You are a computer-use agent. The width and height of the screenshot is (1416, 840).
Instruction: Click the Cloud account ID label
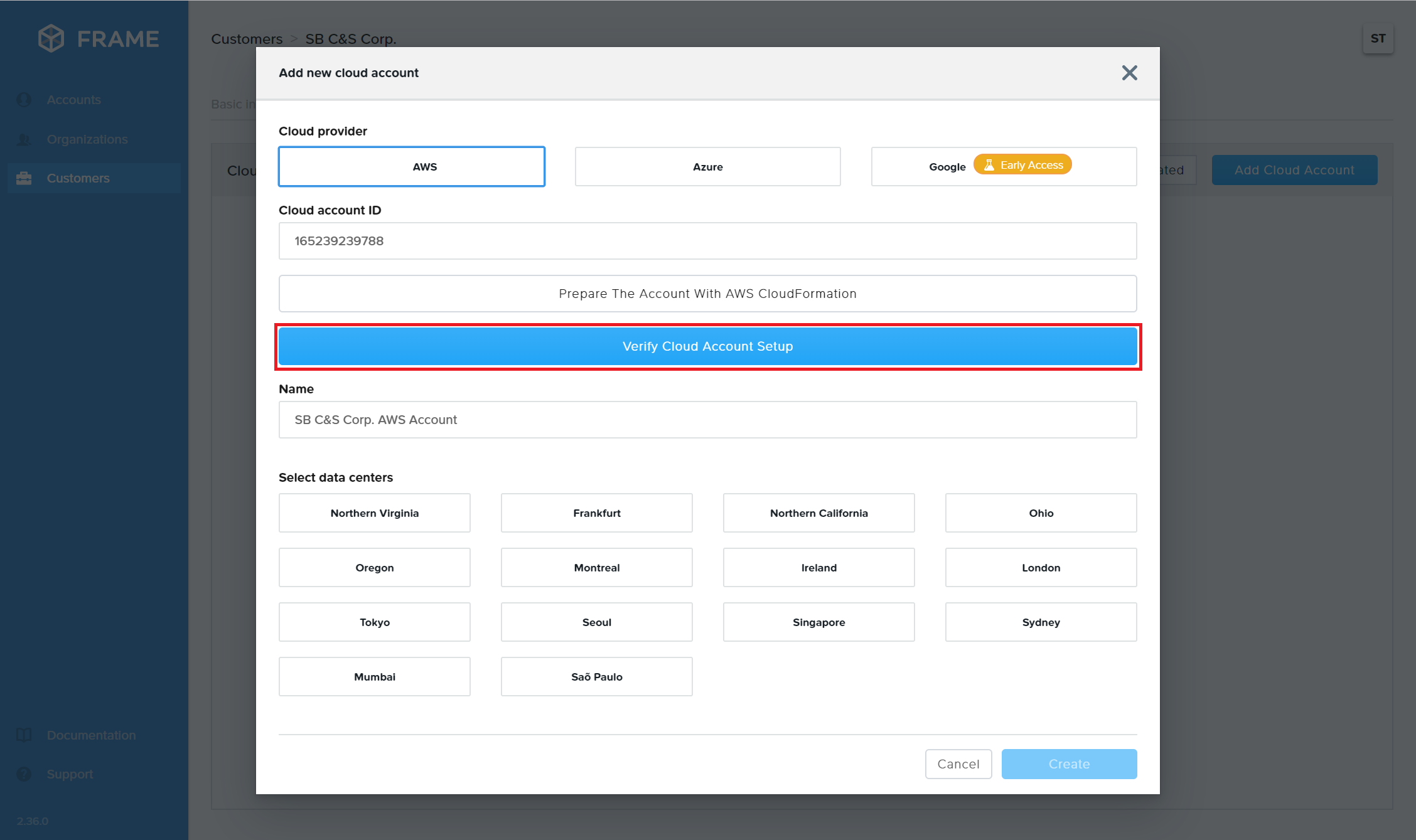[x=330, y=210]
